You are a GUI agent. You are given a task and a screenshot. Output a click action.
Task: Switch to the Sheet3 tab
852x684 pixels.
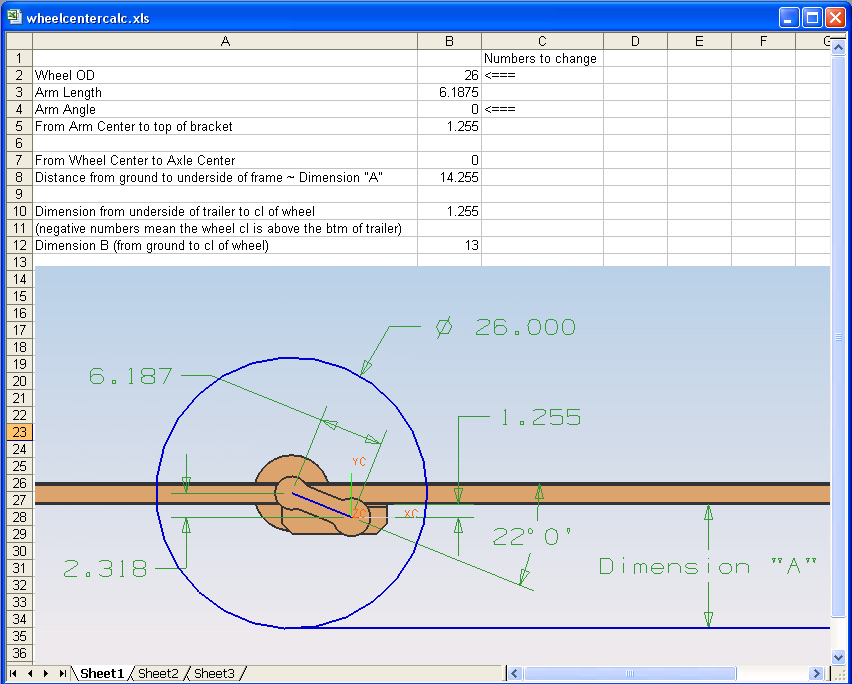pos(214,674)
